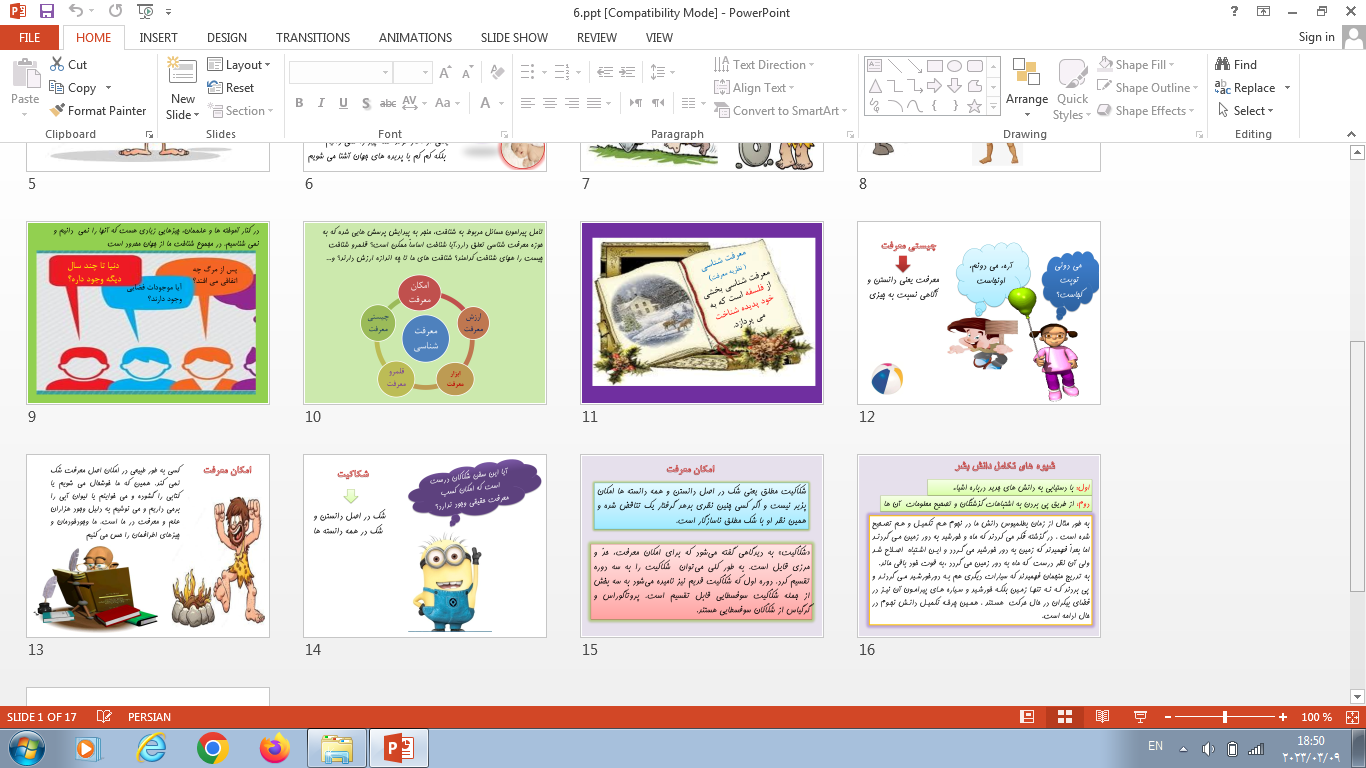This screenshot has height=768, width=1366.
Task: Open the Help question mark icon
Action: [x=1235, y=12]
